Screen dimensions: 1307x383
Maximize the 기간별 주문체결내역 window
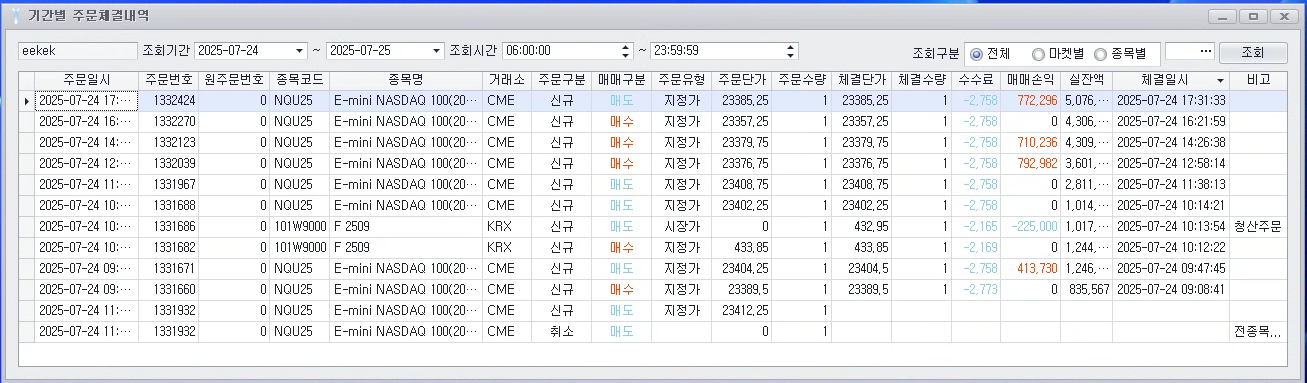point(1252,17)
